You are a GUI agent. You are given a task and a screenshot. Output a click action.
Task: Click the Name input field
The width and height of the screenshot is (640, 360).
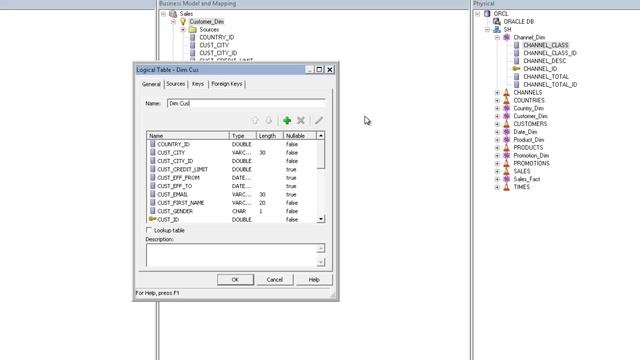tap(246, 103)
